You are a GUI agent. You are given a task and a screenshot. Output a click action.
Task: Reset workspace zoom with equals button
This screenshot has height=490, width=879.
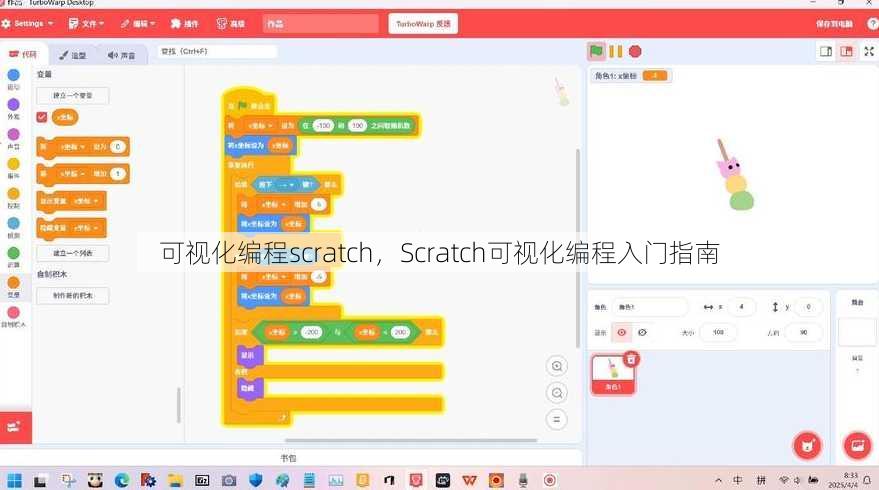tap(557, 419)
